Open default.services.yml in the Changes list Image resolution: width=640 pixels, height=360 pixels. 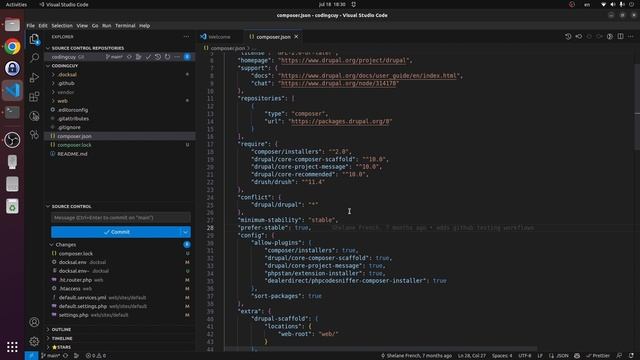pos(82,298)
